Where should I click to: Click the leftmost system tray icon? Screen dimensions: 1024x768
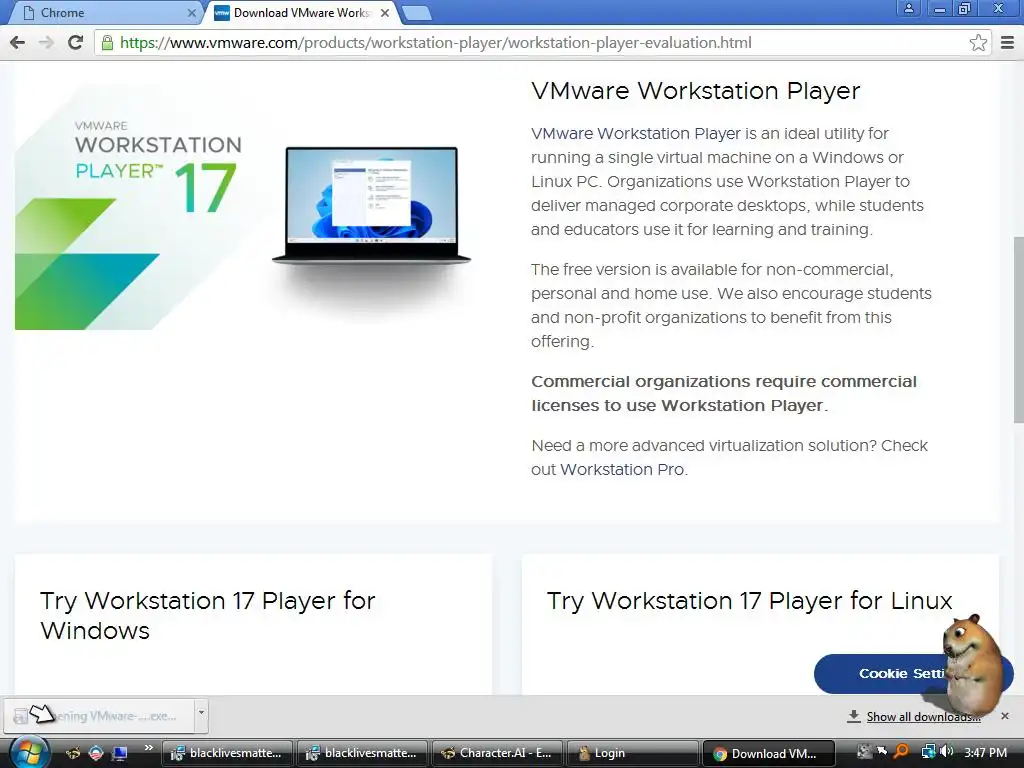click(864, 752)
